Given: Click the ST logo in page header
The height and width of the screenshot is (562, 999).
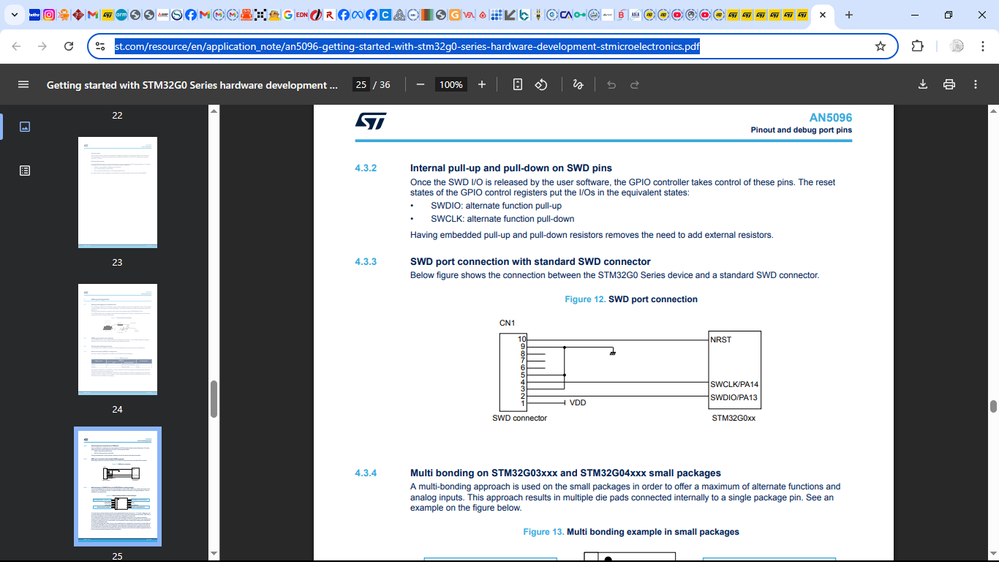Looking at the screenshot, I should point(371,121).
